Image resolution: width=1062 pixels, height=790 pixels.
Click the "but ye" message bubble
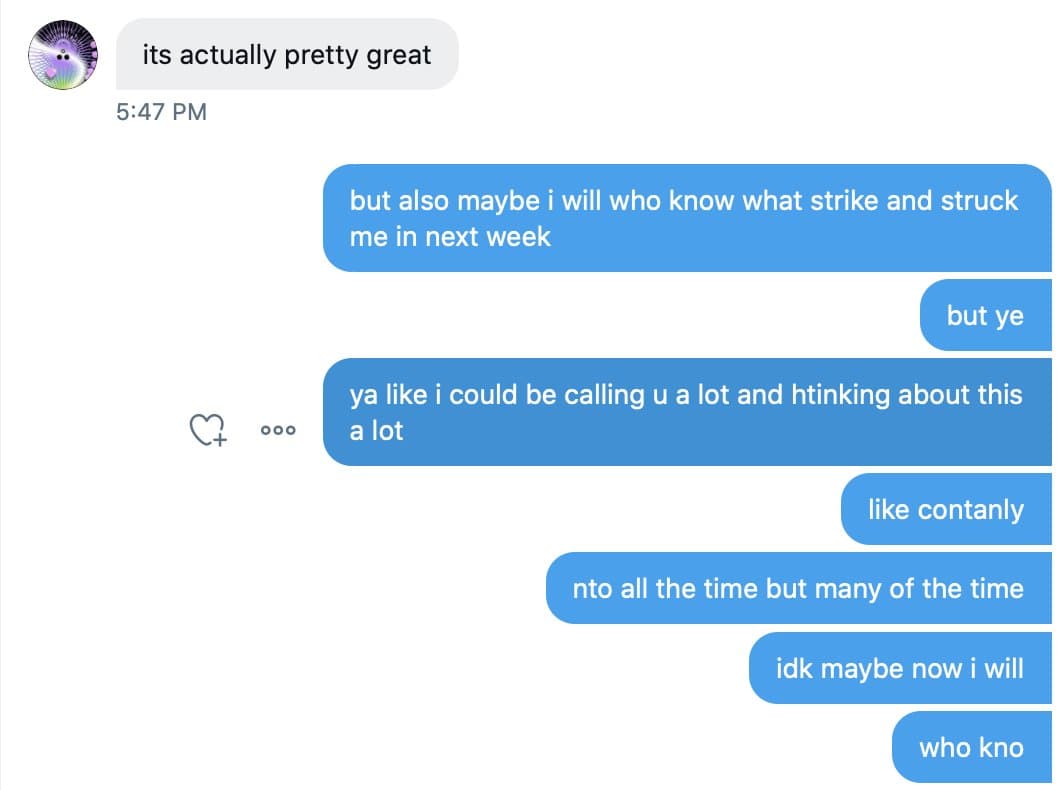coord(985,316)
